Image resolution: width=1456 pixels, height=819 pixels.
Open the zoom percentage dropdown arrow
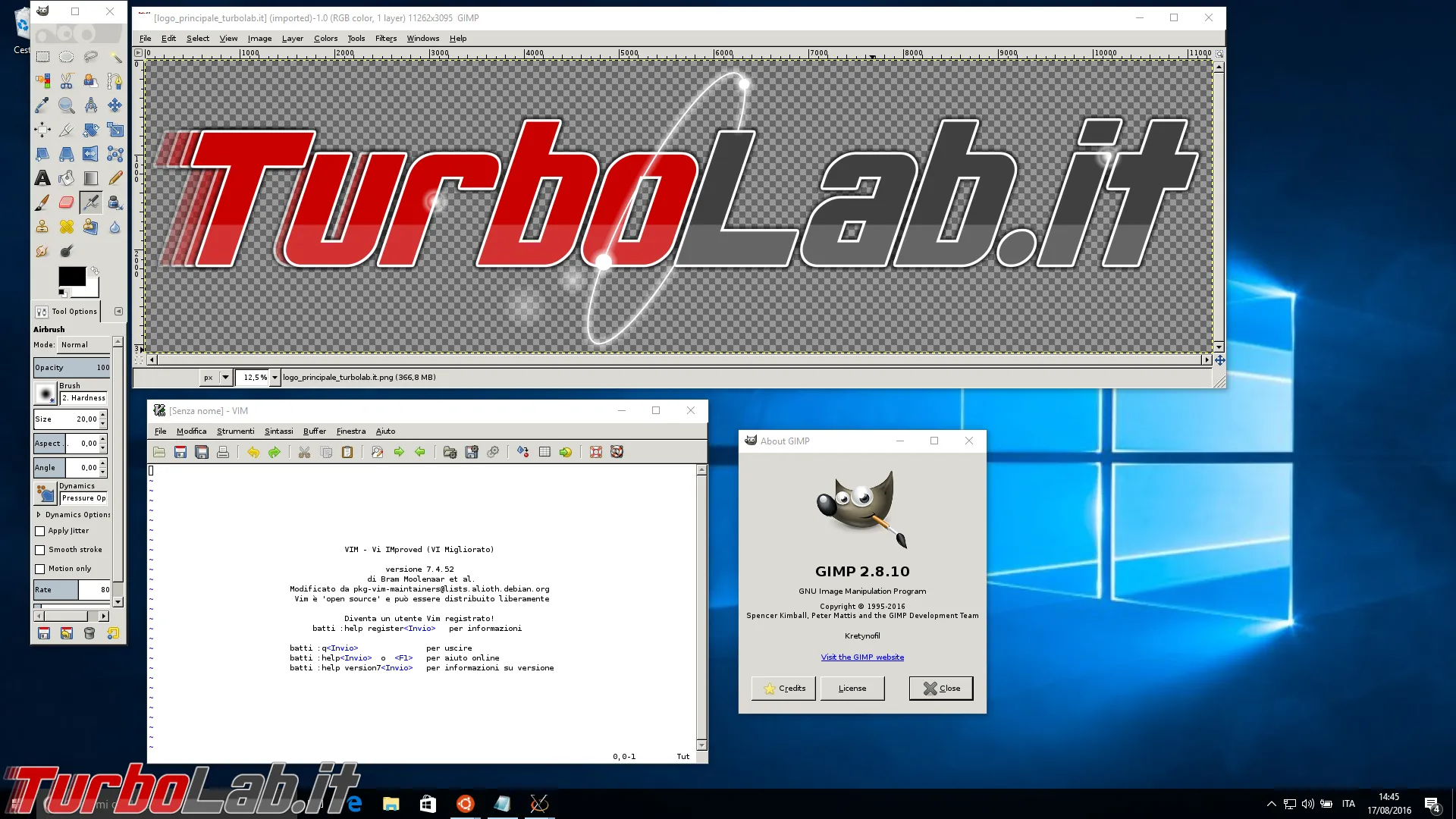pos(275,378)
